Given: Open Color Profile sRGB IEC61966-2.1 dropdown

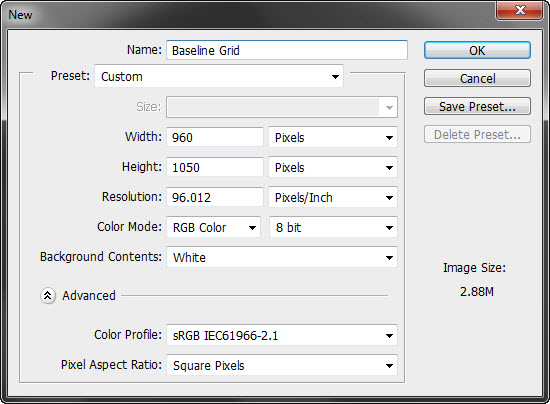Looking at the screenshot, I should 282,336.
